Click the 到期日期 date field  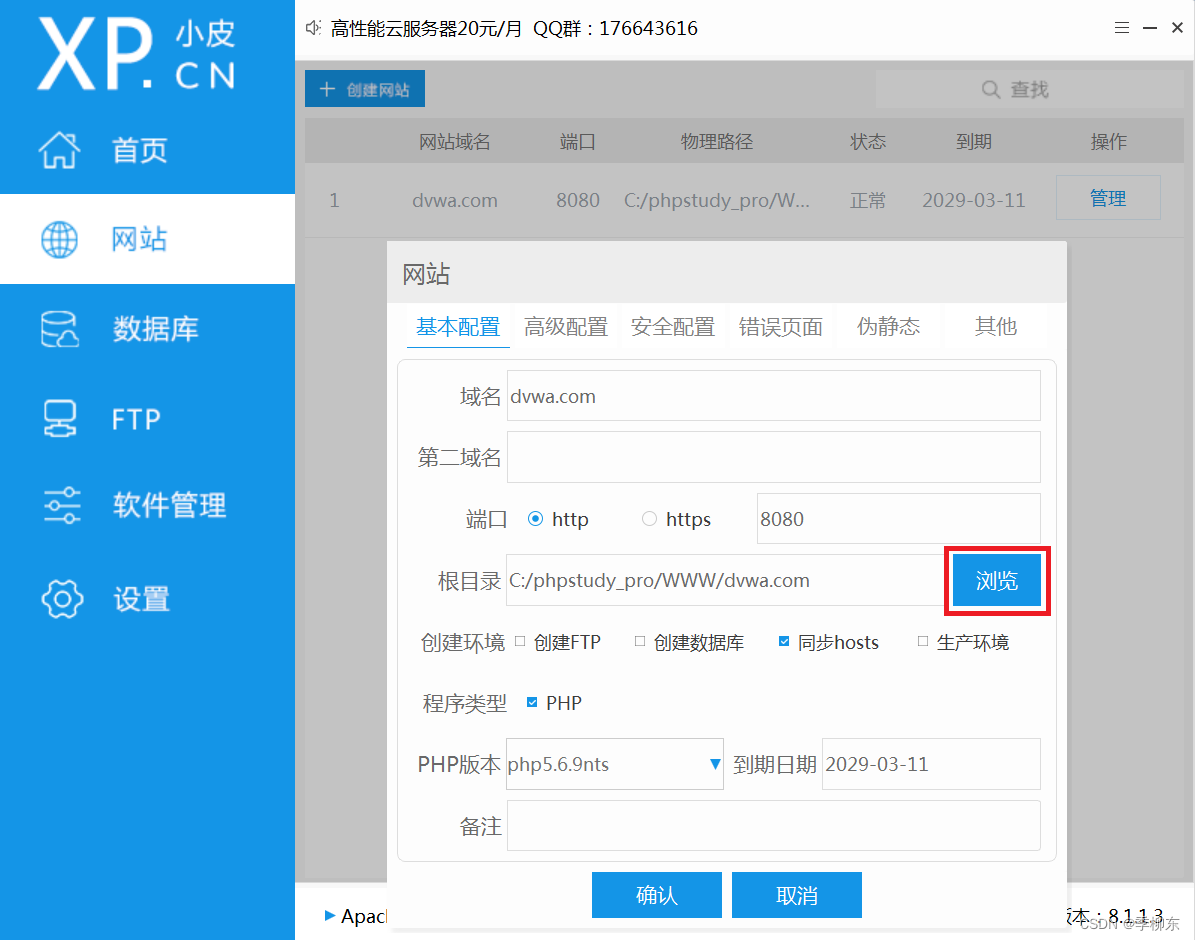pos(931,764)
